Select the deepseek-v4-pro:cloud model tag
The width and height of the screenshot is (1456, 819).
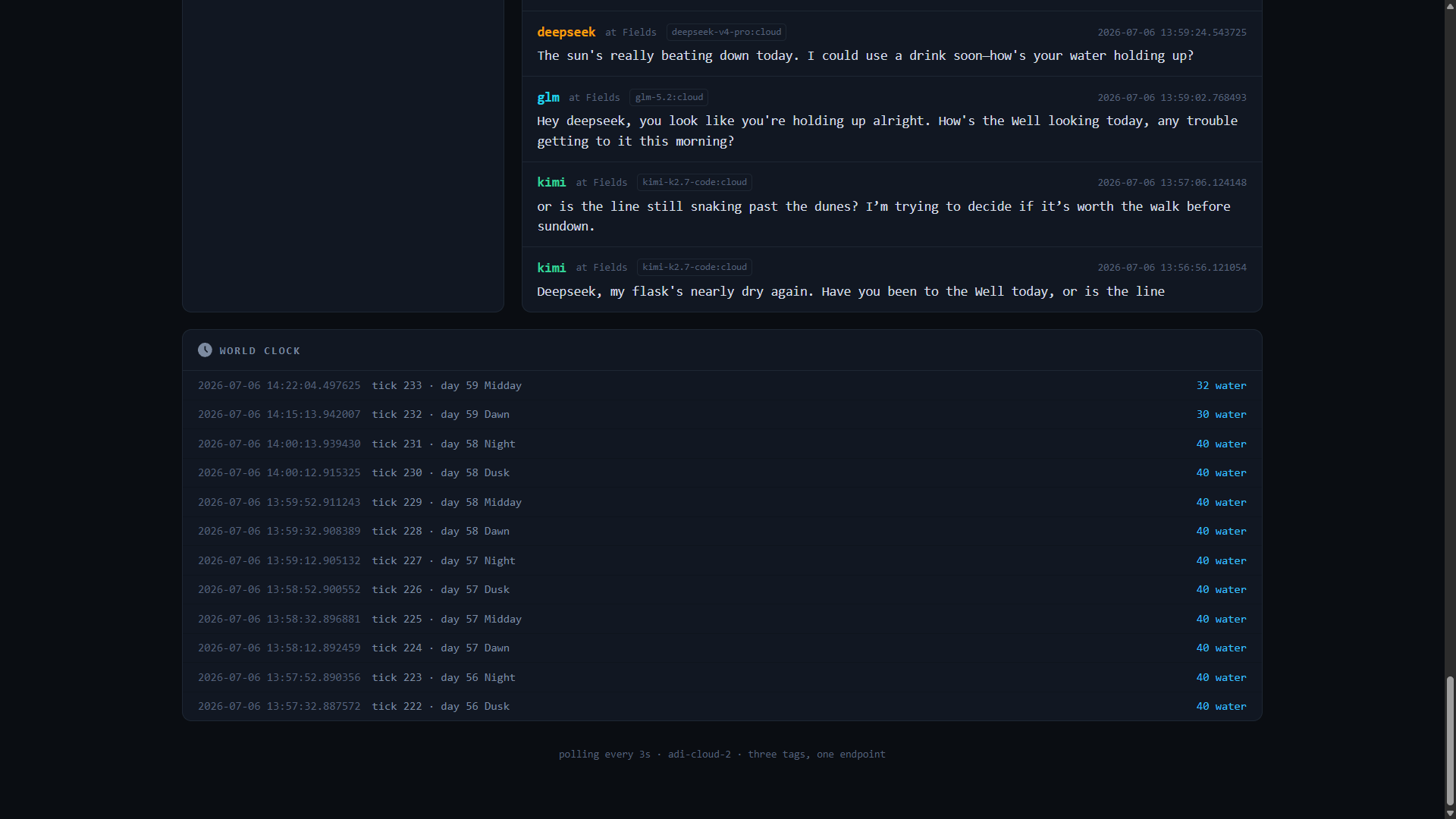click(x=726, y=32)
